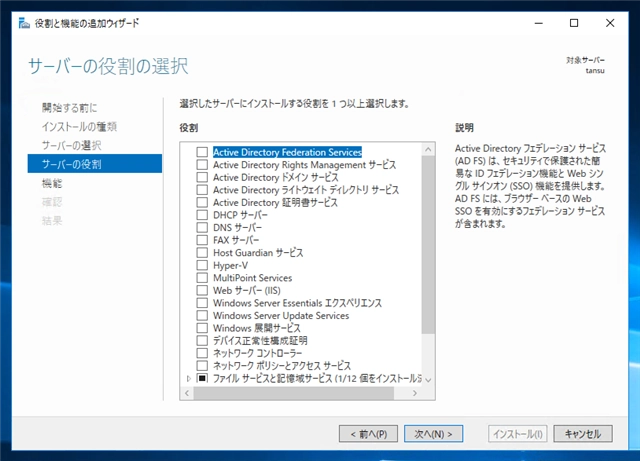Select the Web サーバー (IIS) label

point(247,290)
